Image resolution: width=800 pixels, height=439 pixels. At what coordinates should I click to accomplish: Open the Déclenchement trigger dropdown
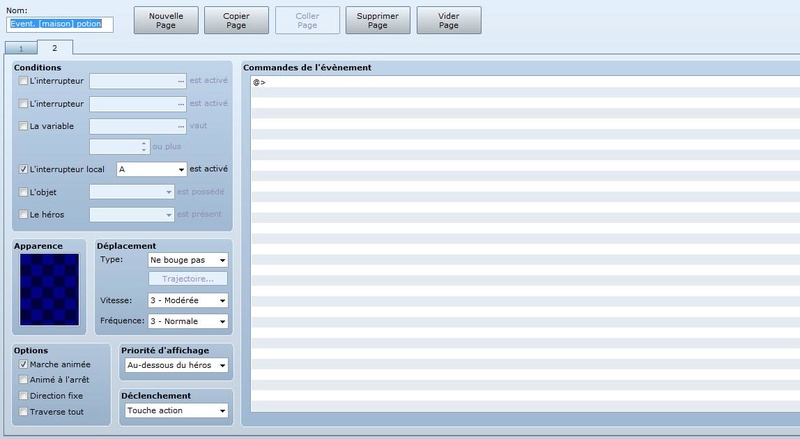(x=177, y=410)
